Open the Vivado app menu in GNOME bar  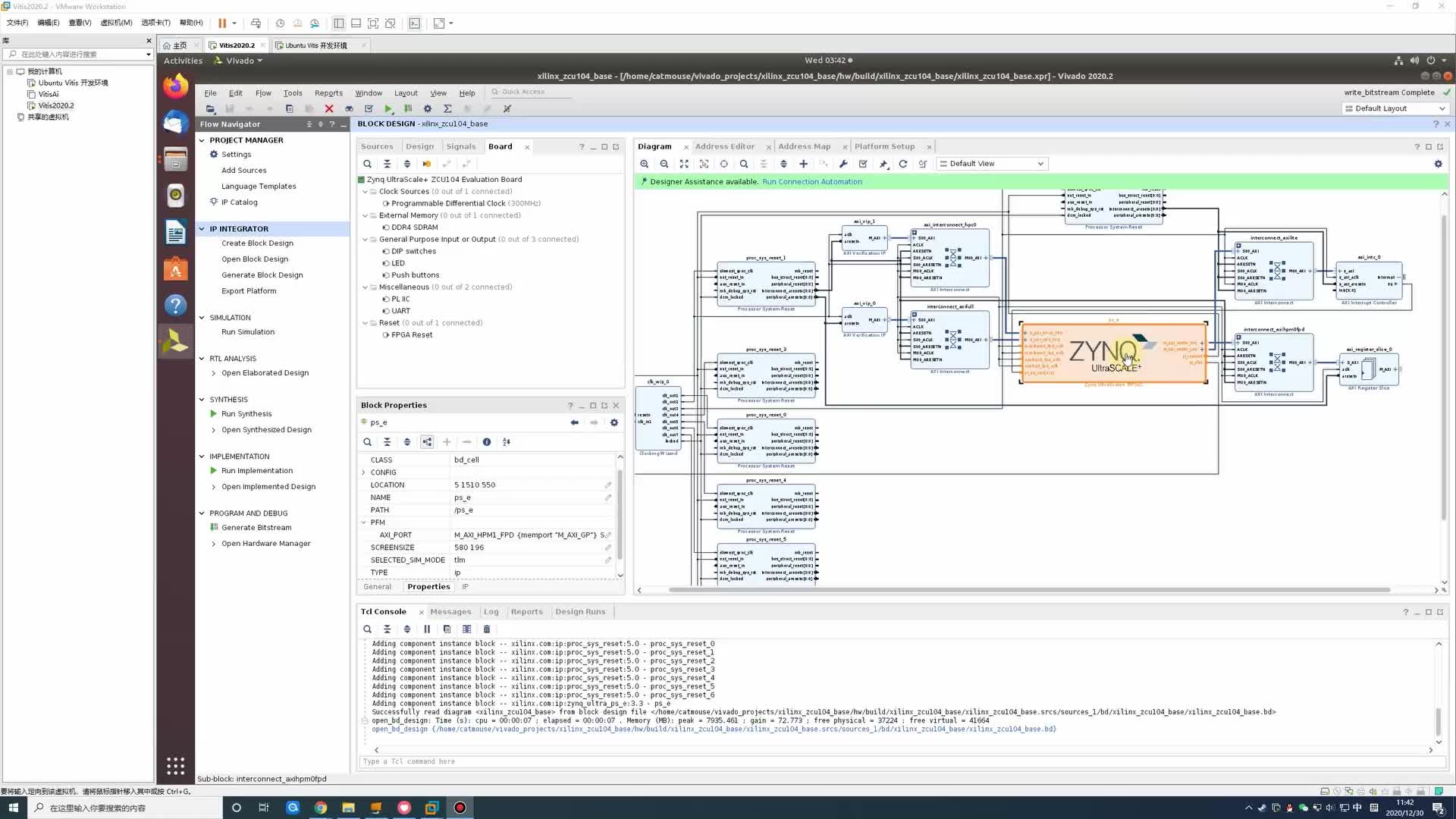click(x=239, y=61)
